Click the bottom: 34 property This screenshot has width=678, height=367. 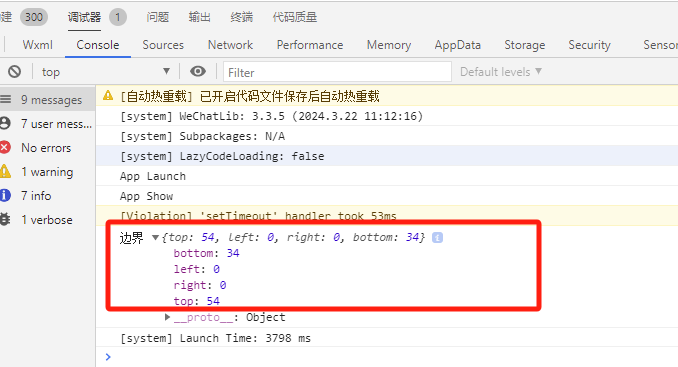(206, 253)
